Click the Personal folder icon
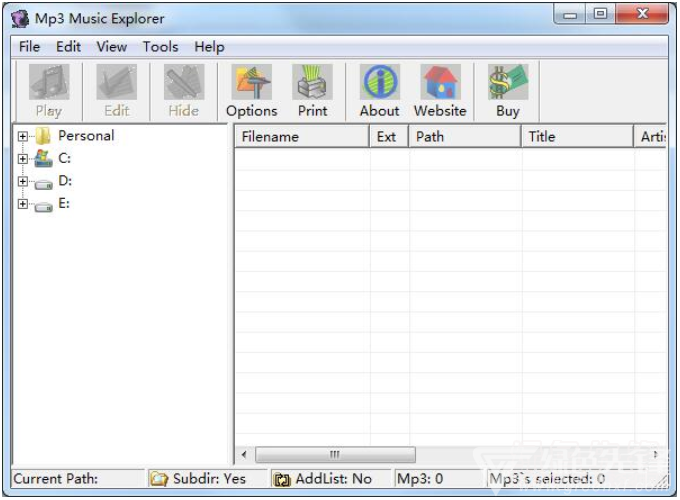680x500 pixels. point(43,136)
